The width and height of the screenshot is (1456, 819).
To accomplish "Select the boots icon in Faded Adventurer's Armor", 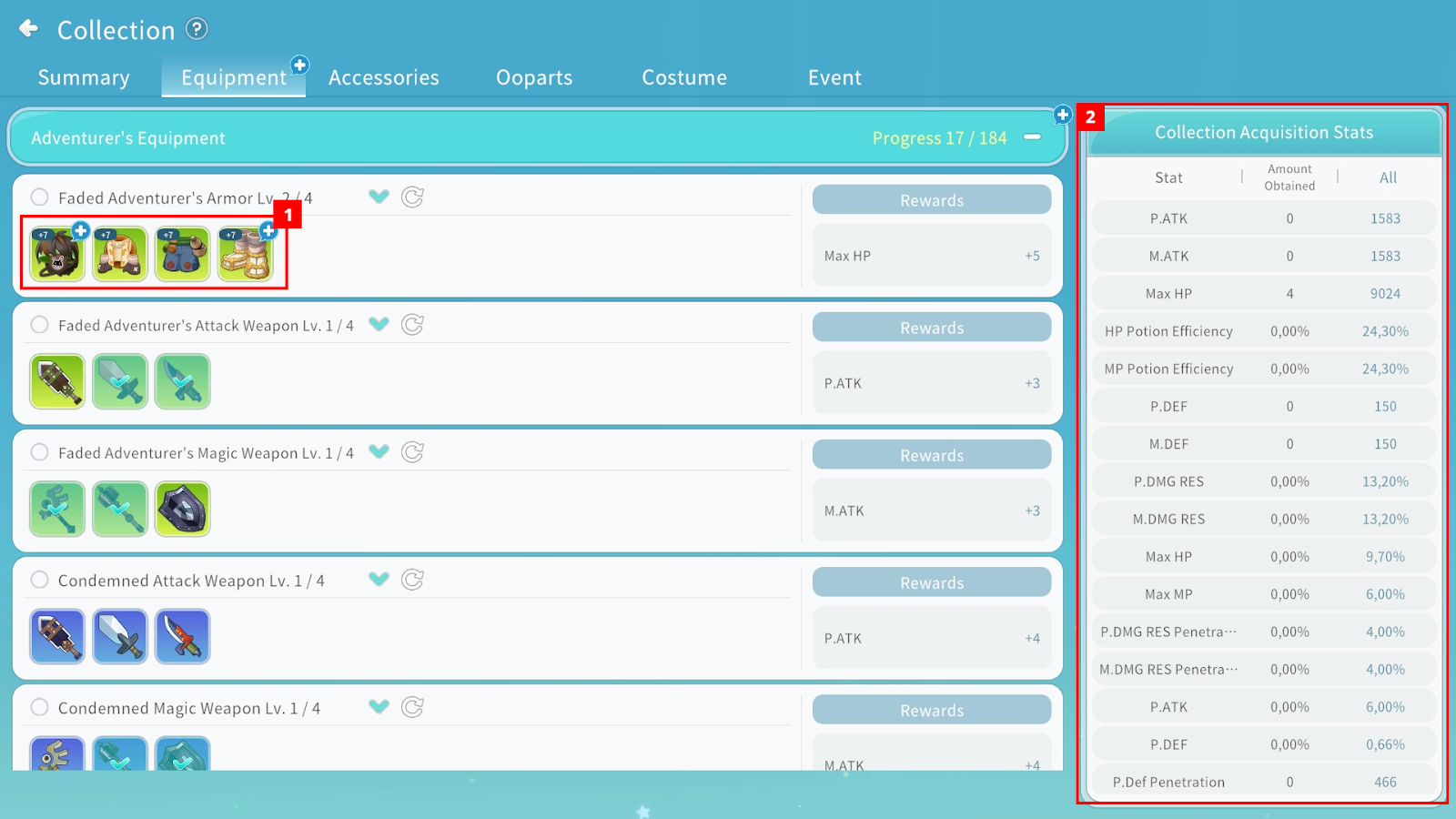I will pos(245,254).
